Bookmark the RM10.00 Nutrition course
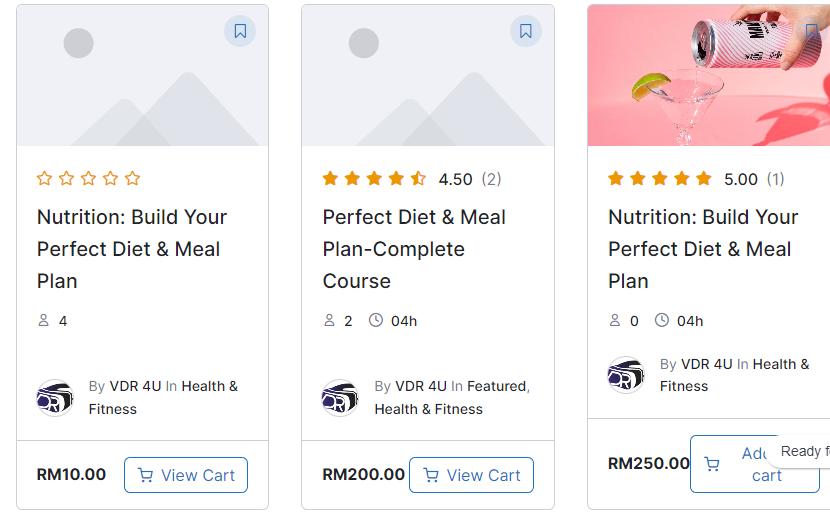This screenshot has width=830, height=512. (x=240, y=31)
